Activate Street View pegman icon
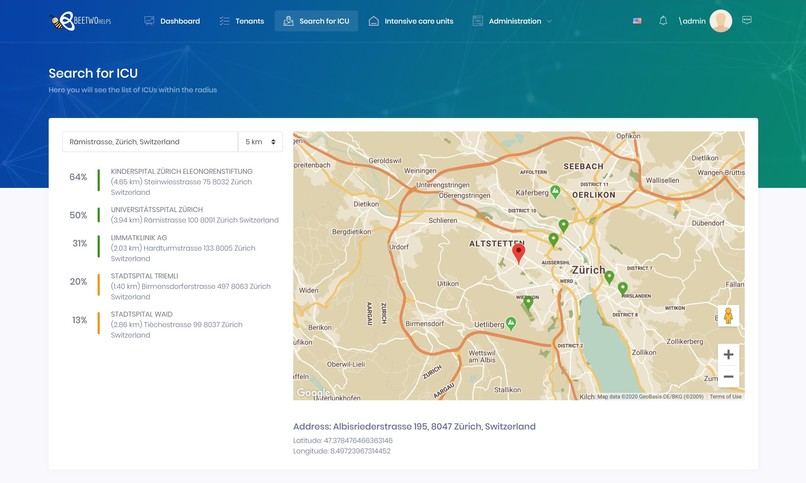 pyautogui.click(x=728, y=315)
